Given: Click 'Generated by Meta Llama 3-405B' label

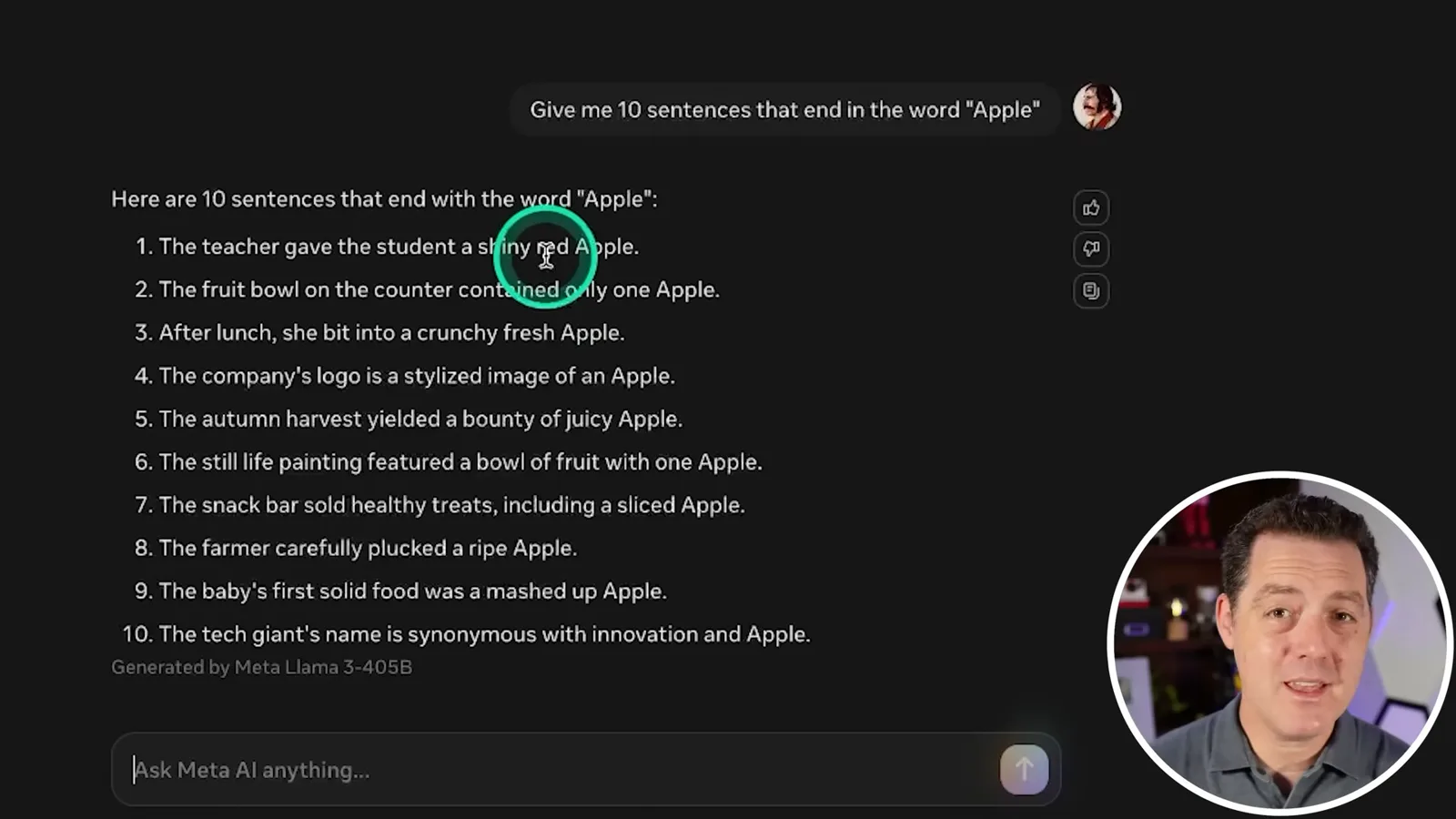Looking at the screenshot, I should point(262,667).
